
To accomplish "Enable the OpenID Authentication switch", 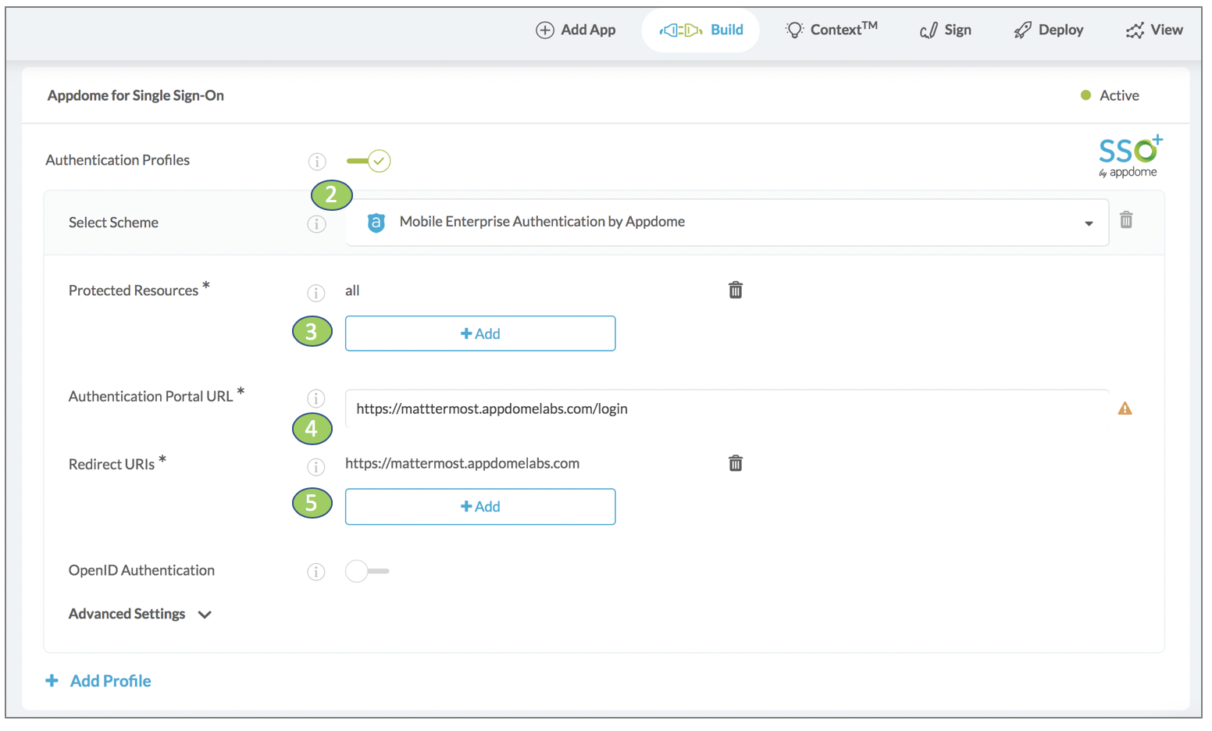I will click(x=366, y=571).
